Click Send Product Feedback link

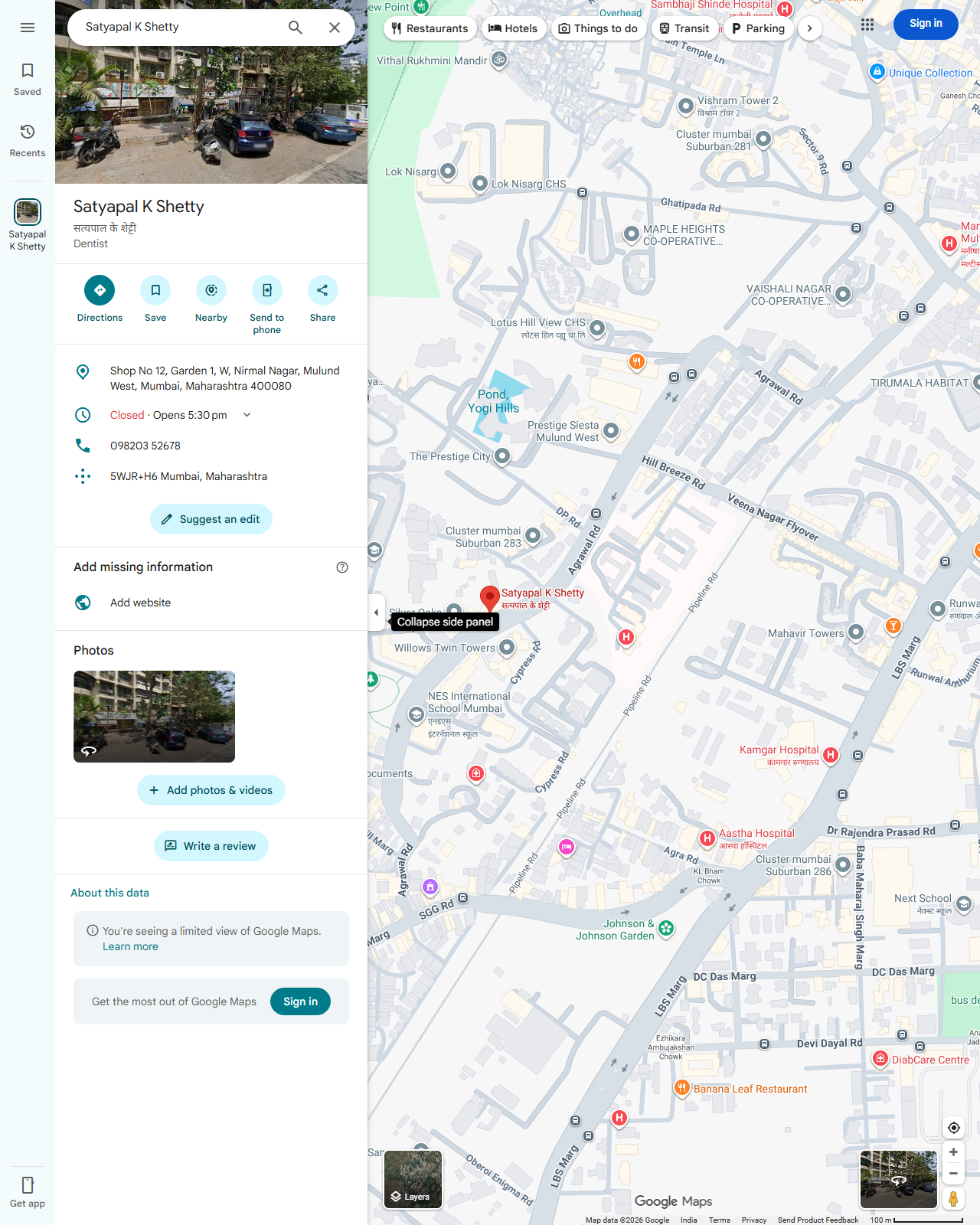point(818,1220)
